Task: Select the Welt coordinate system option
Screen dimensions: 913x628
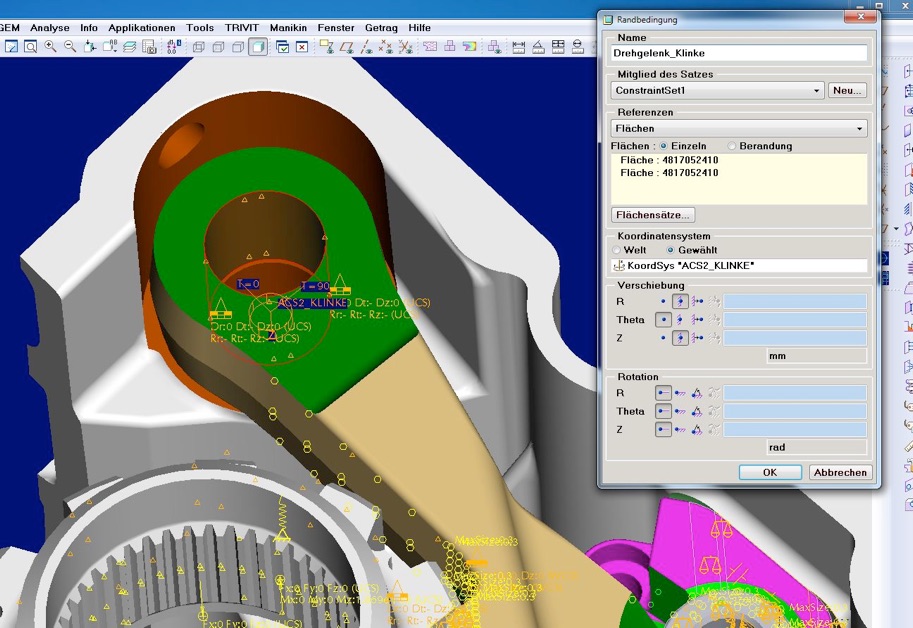Action: click(x=616, y=250)
